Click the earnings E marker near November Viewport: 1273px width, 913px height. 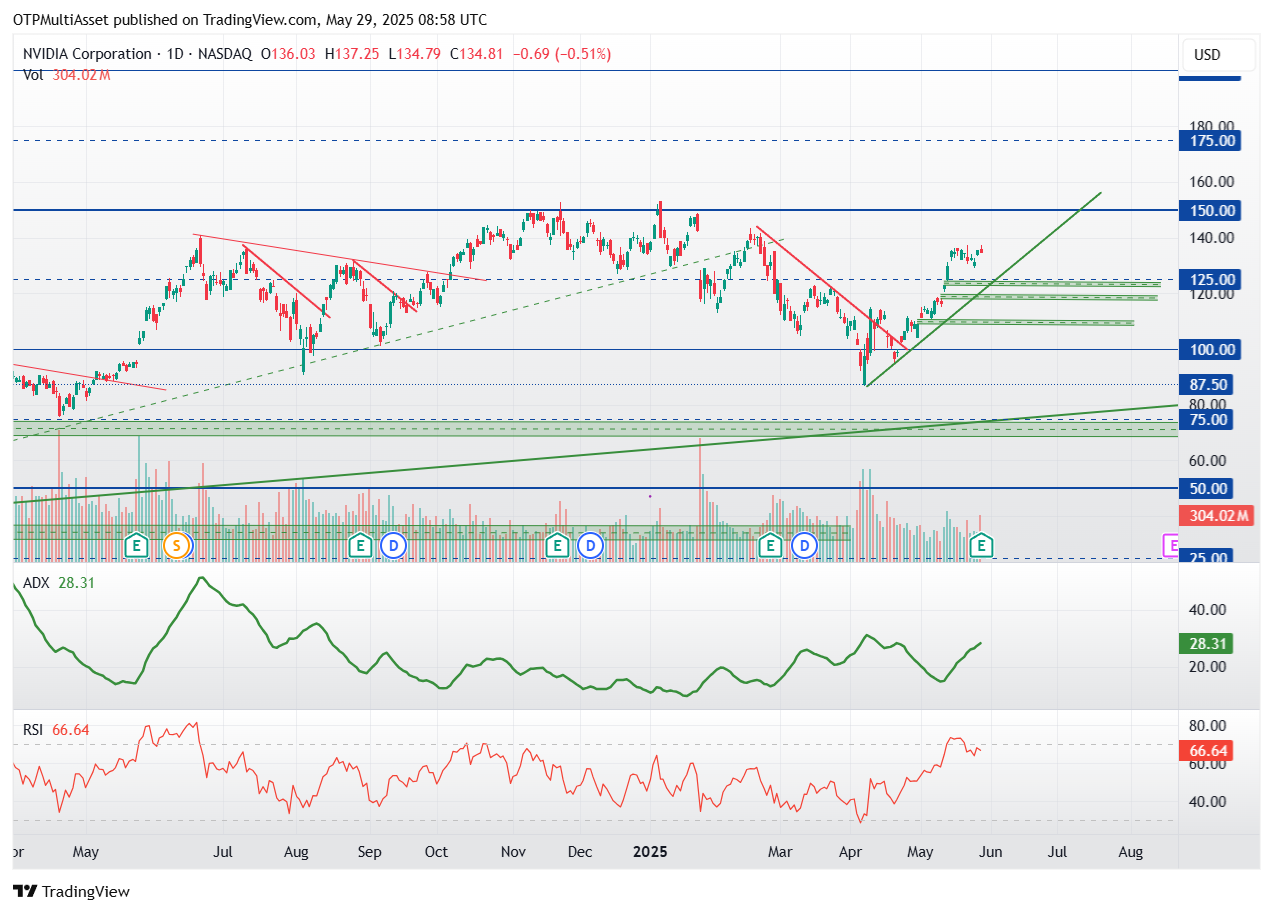pyautogui.click(x=557, y=545)
